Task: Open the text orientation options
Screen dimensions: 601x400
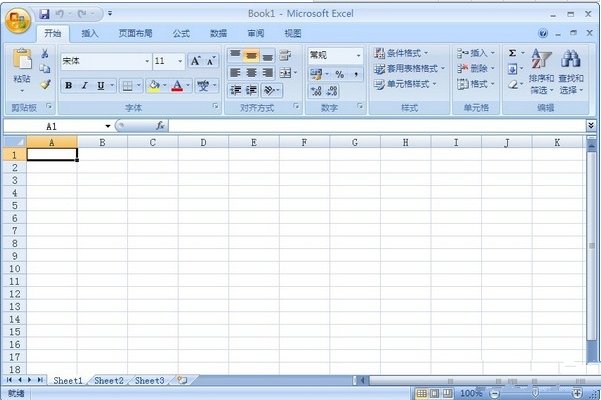Action: coord(270,90)
